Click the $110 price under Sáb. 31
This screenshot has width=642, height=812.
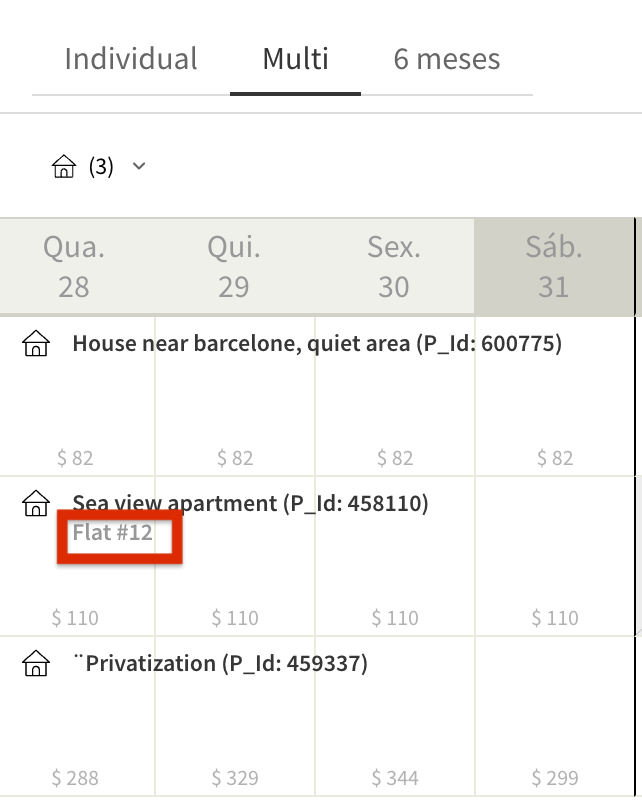pyautogui.click(x=555, y=618)
